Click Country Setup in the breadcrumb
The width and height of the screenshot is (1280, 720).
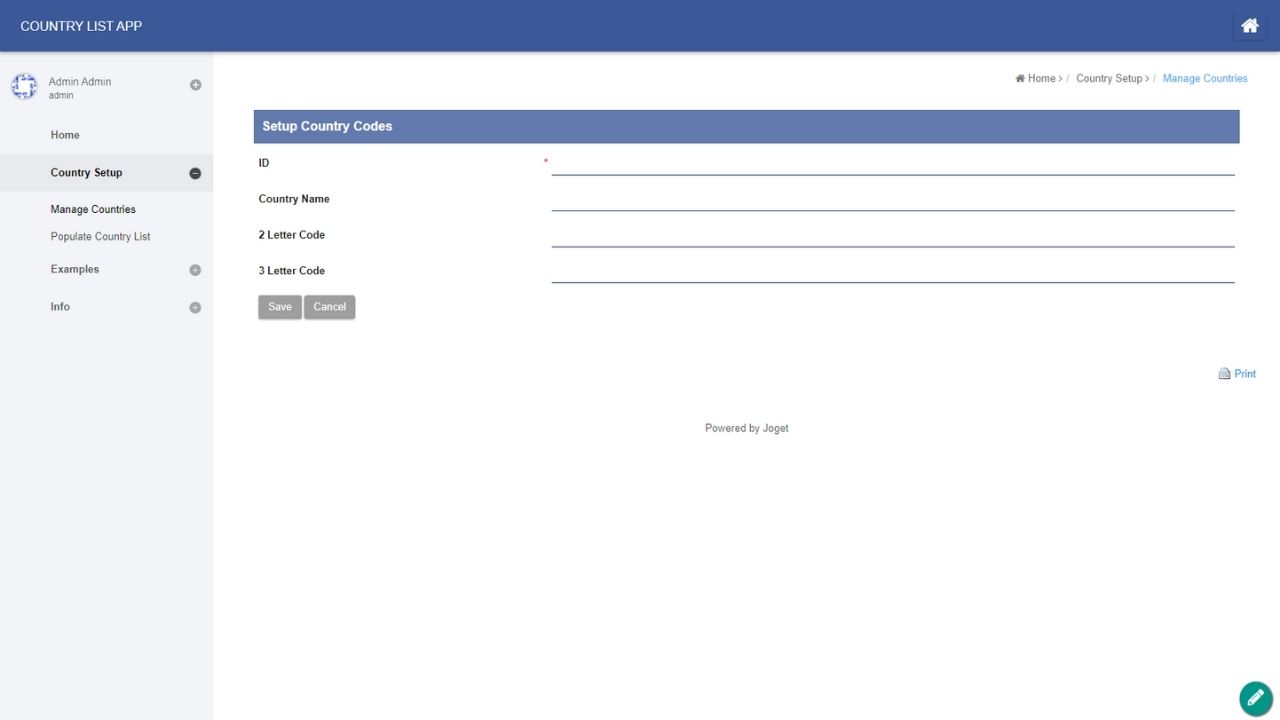[1109, 79]
